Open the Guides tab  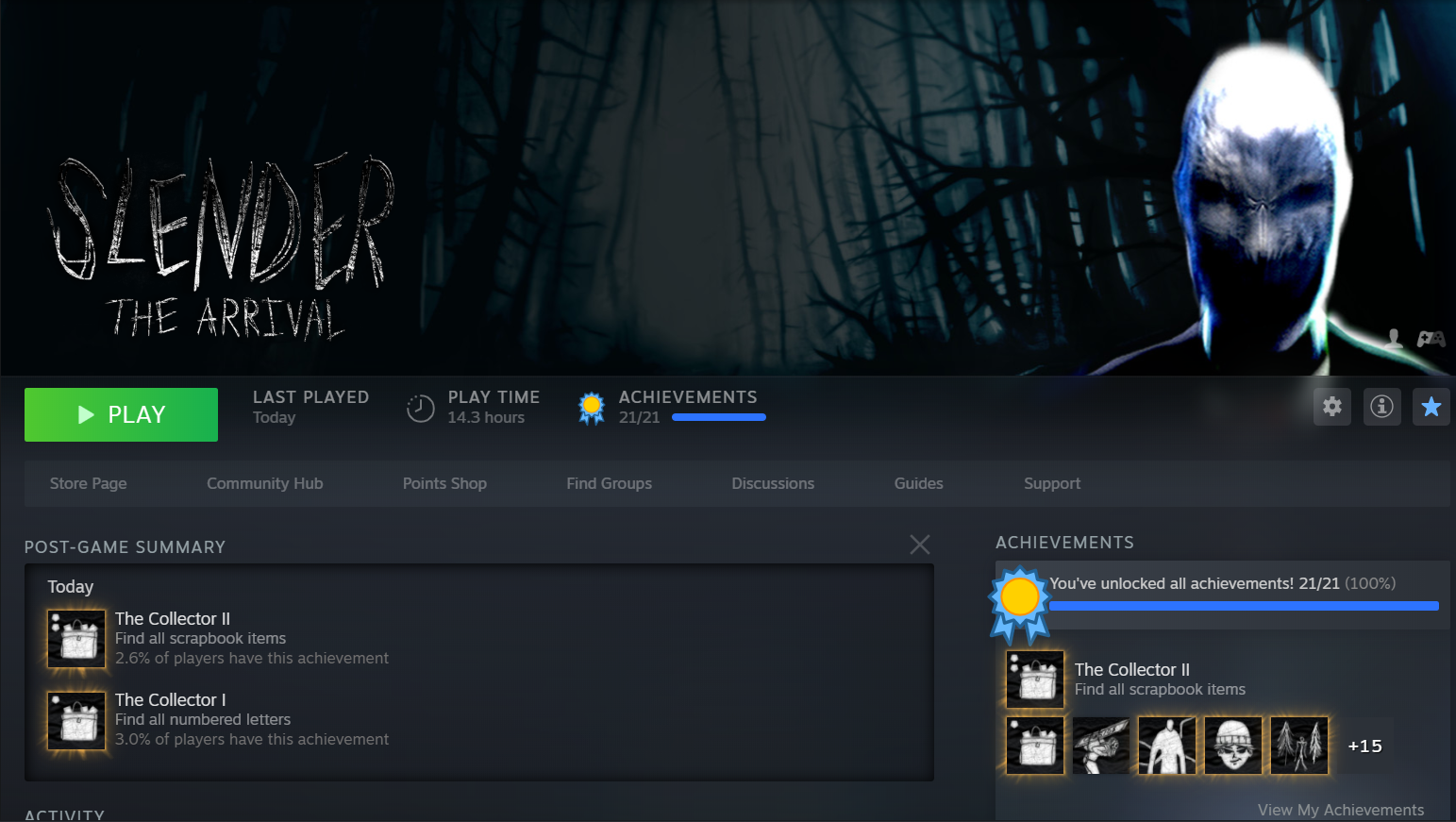(919, 483)
